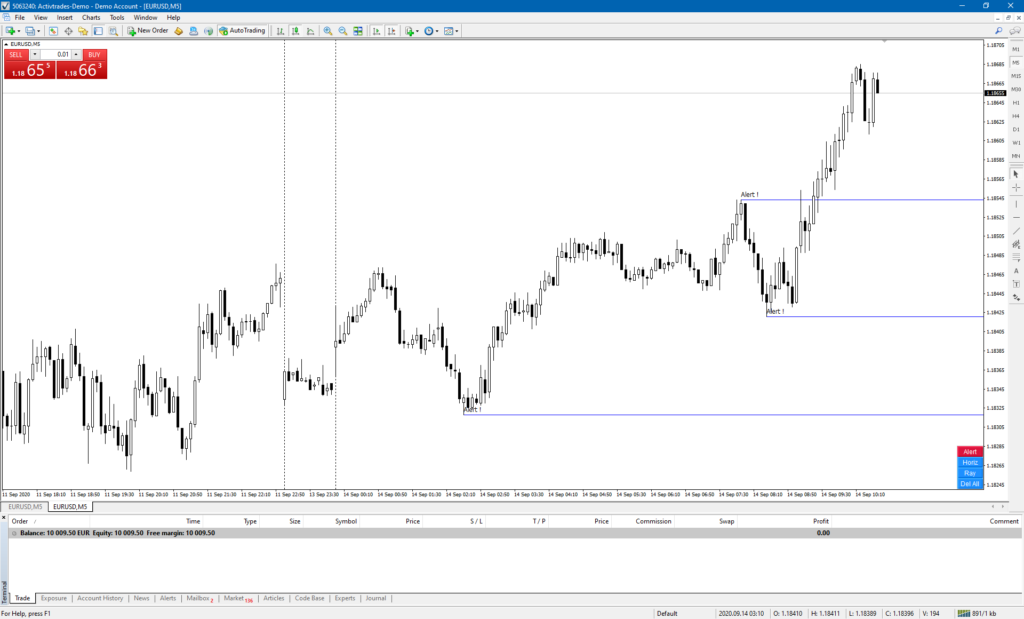Open the Charts menu
This screenshot has height=619, width=1024.
tap(91, 17)
